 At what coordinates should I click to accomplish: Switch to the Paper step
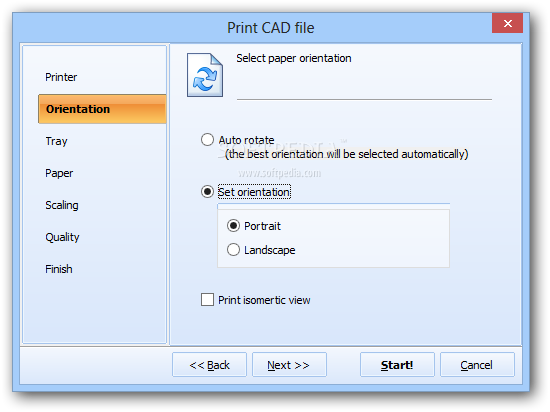pyautogui.click(x=59, y=173)
